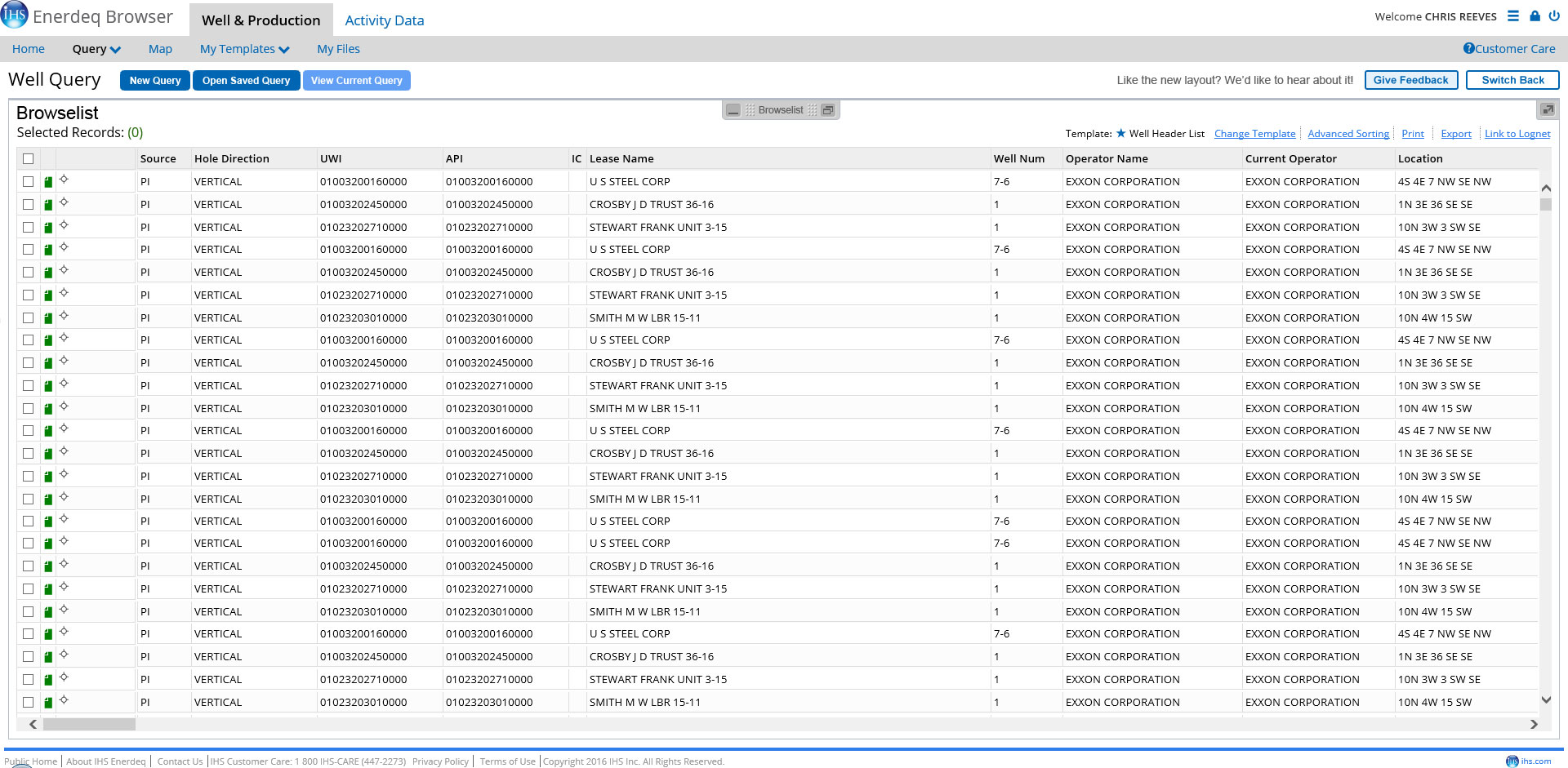Screen dimensions: 1568x768
Task: Click the table's scroll down arrow
Action: coord(1546,699)
